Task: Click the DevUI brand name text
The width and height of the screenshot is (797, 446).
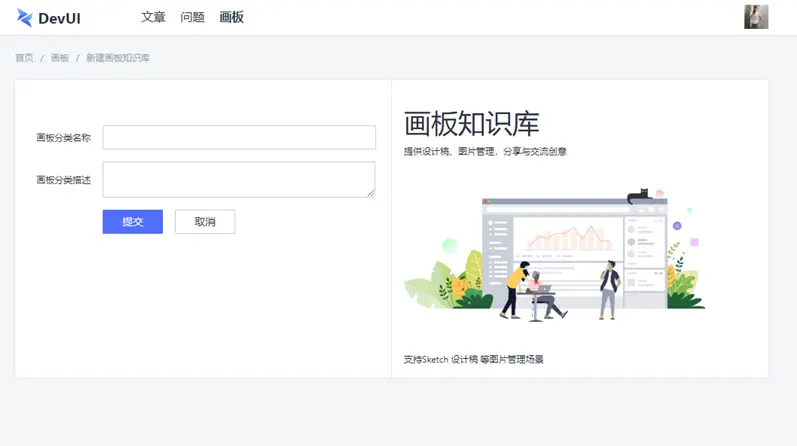Action: point(59,18)
